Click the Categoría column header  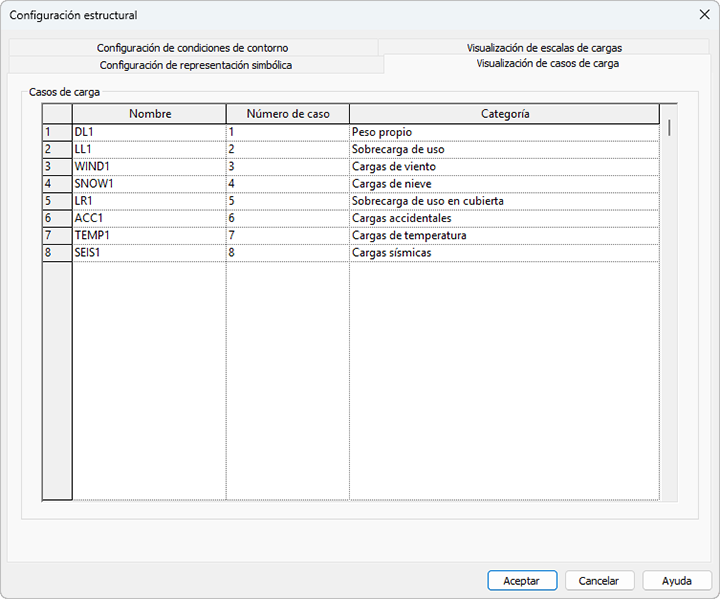click(x=505, y=114)
